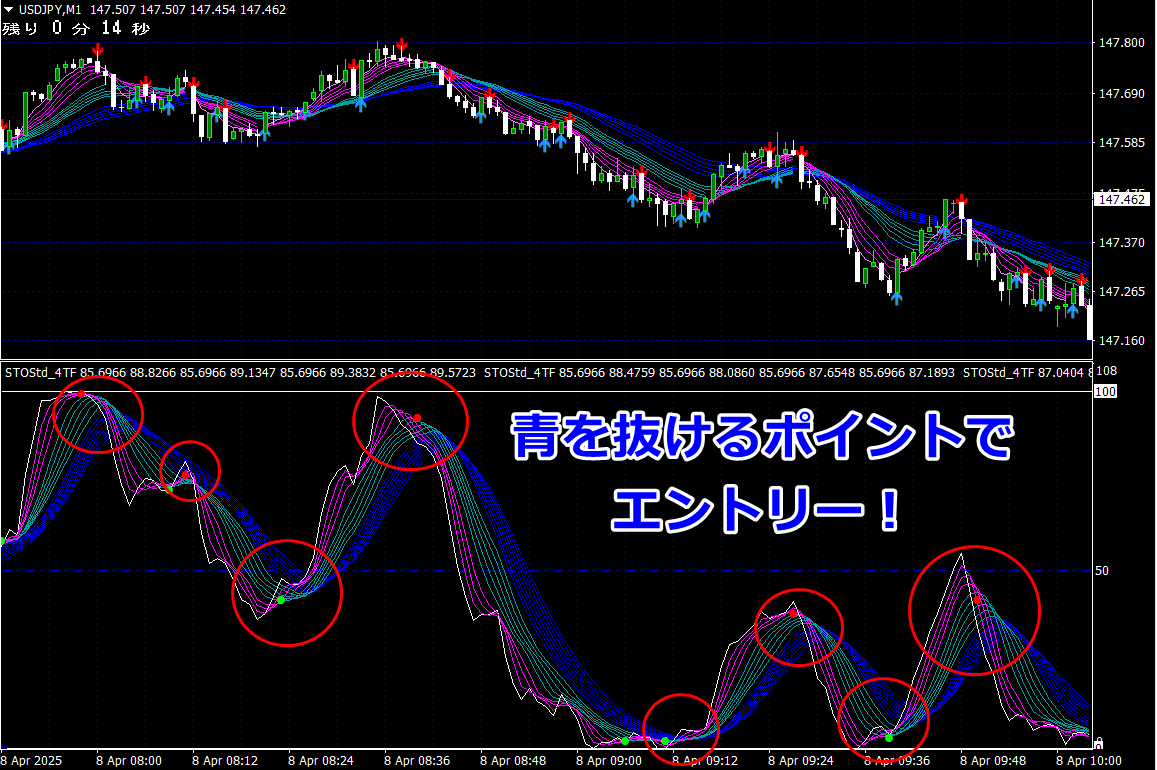Select the red arrow above the 09:48 candle
1157x770 pixels.
coord(961,200)
